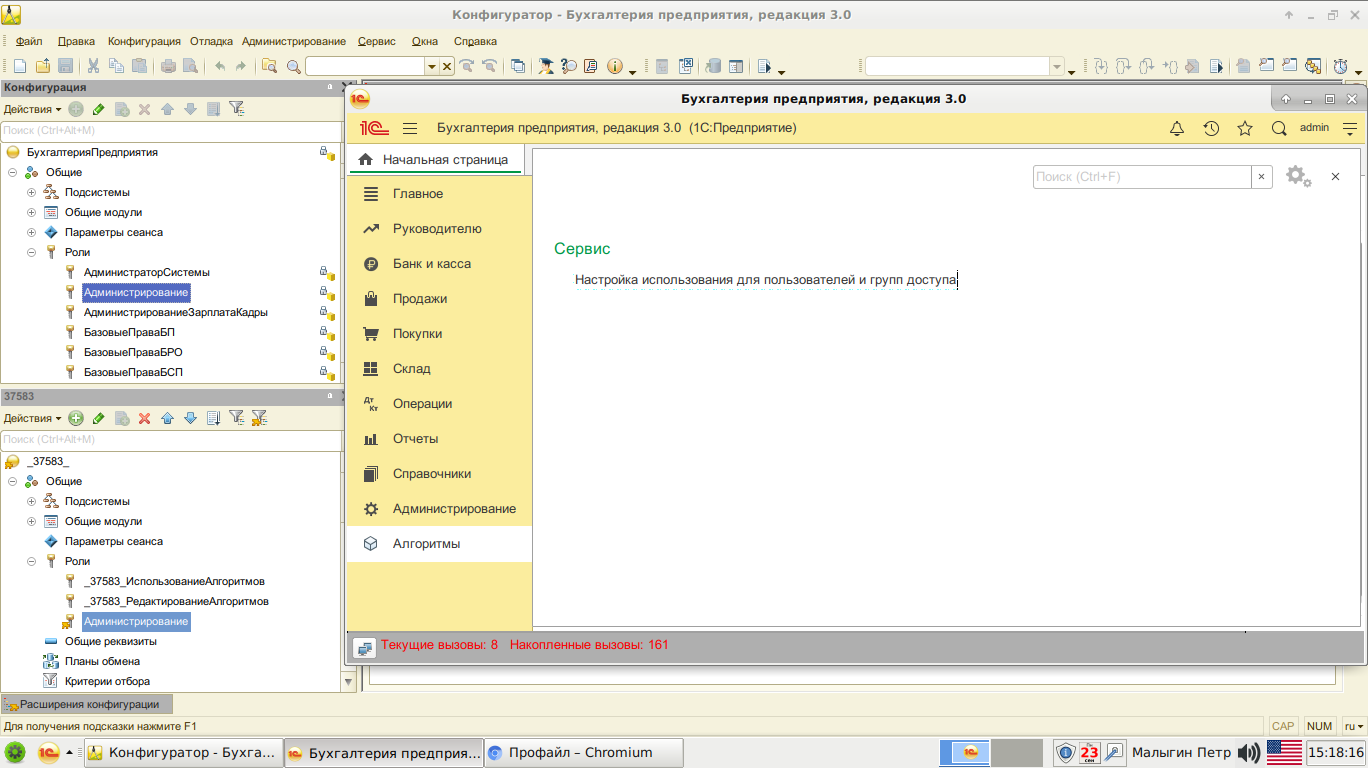This screenshot has width=1368, height=768.
Task: Switch to Профайл - Chromium in the taskbar
Action: (584, 753)
